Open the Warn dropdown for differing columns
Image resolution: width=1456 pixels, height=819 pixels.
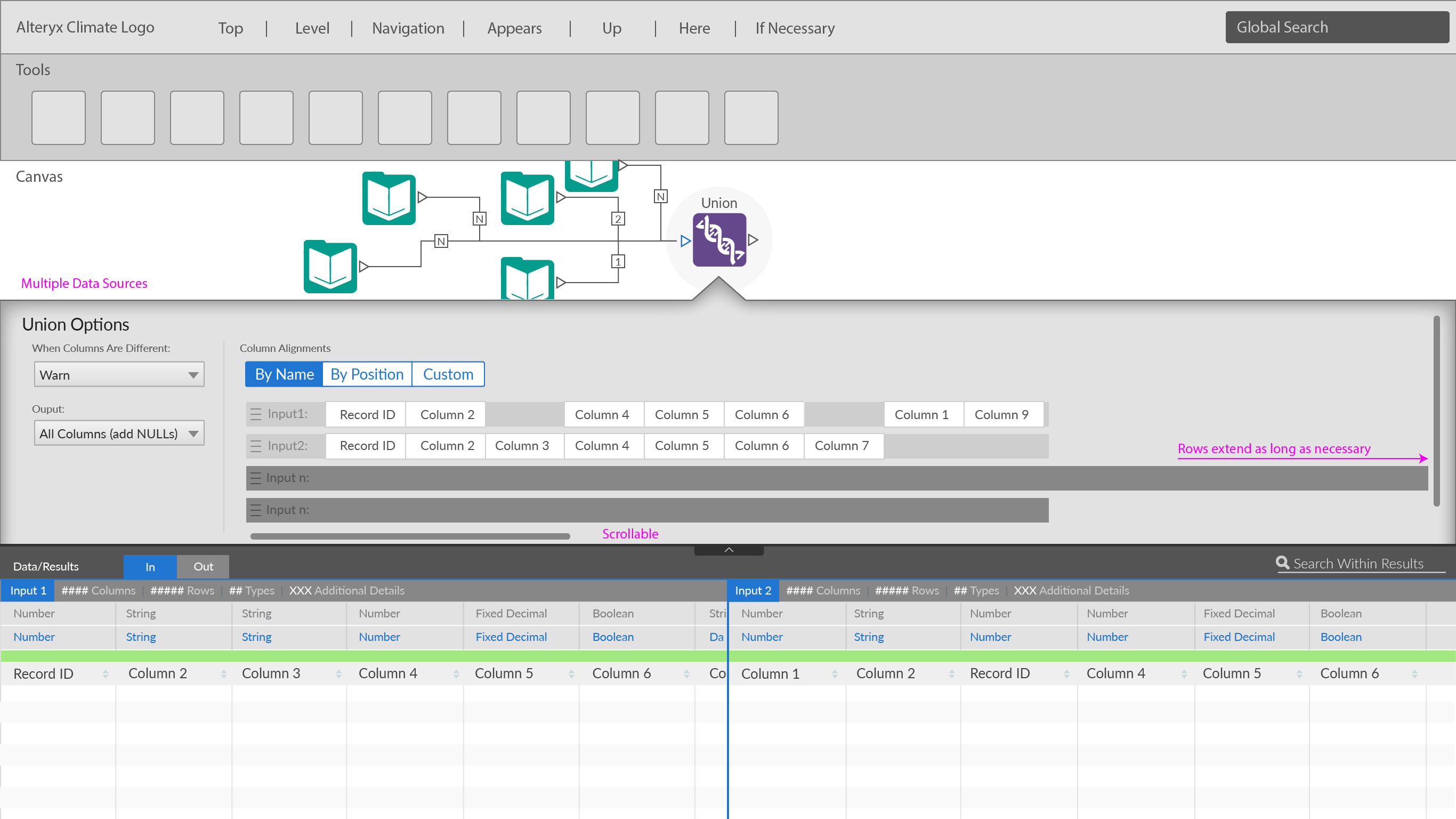click(119, 374)
